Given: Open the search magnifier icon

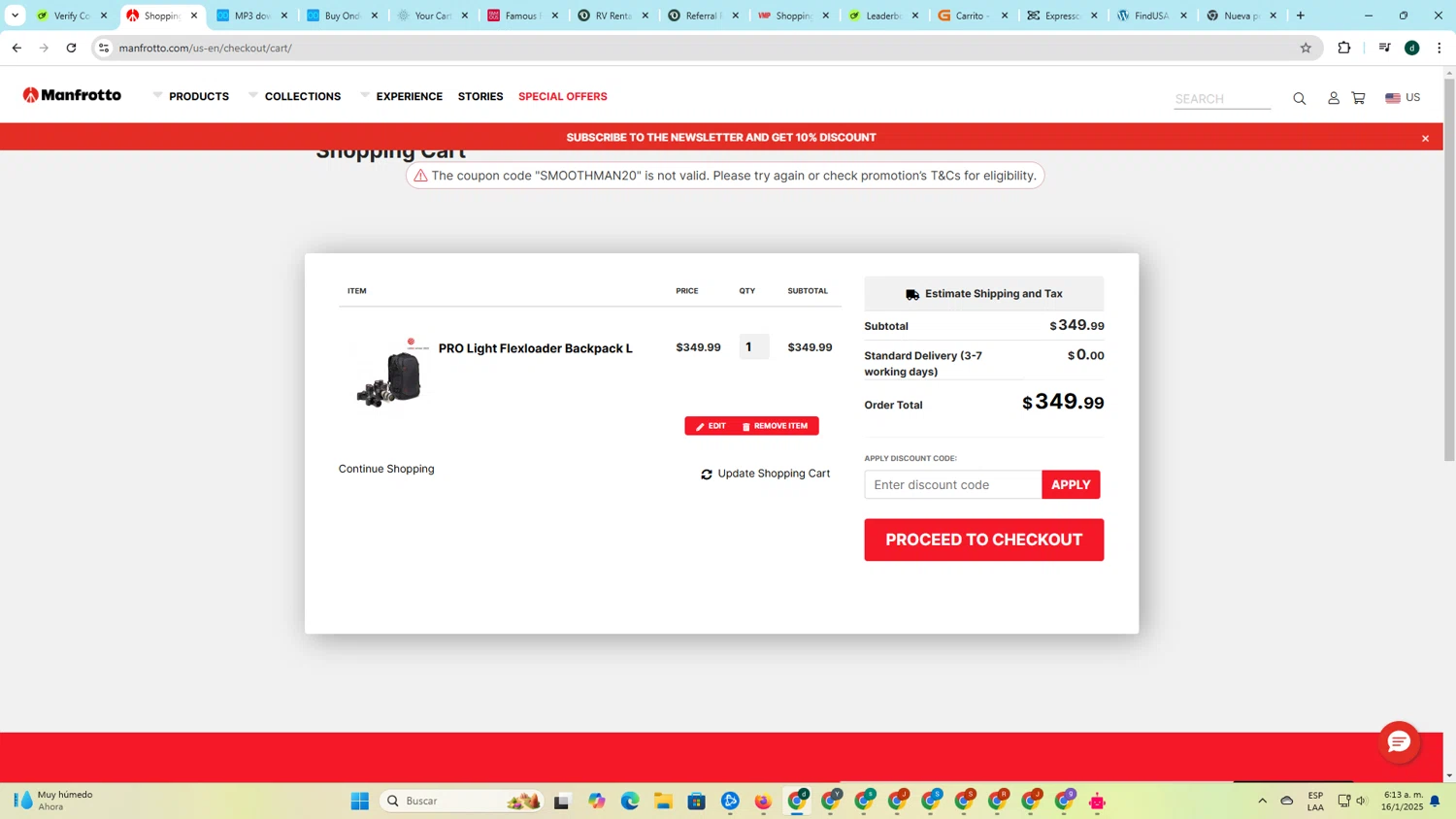Looking at the screenshot, I should pos(1299,98).
